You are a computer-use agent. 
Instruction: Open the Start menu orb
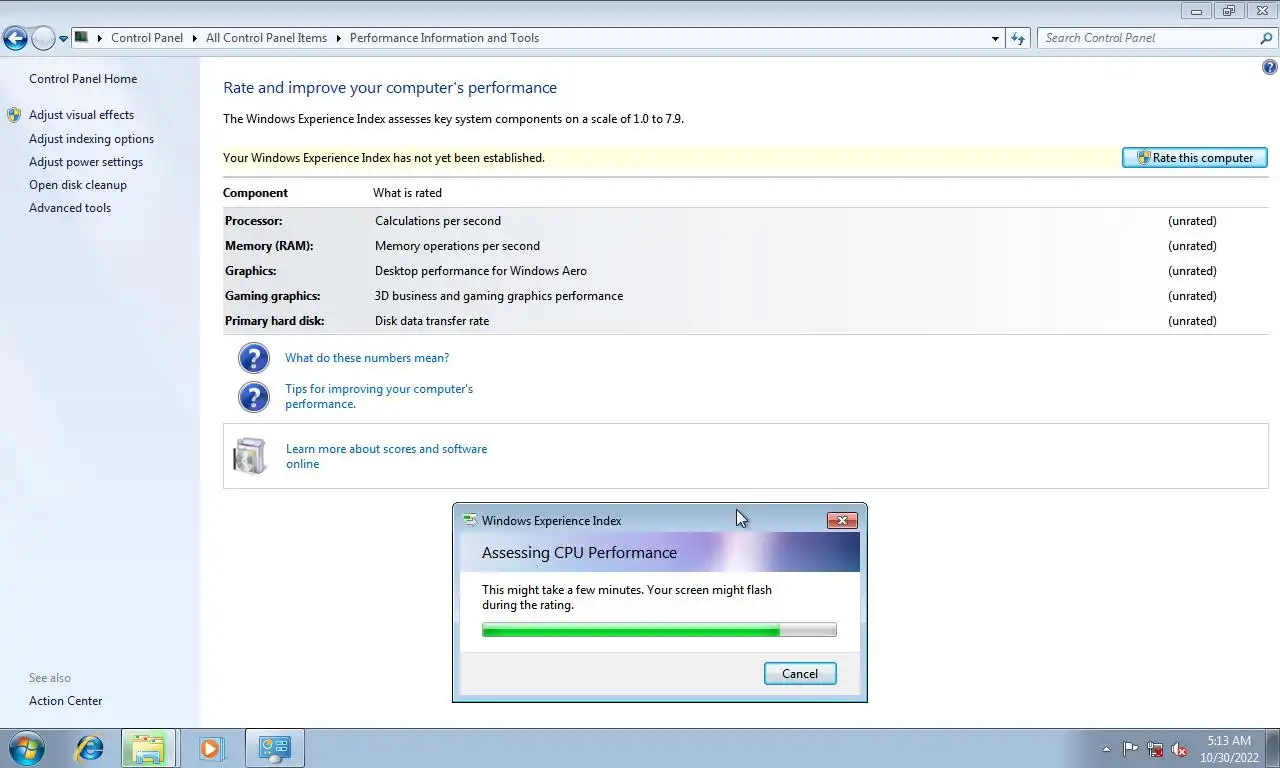click(26, 748)
